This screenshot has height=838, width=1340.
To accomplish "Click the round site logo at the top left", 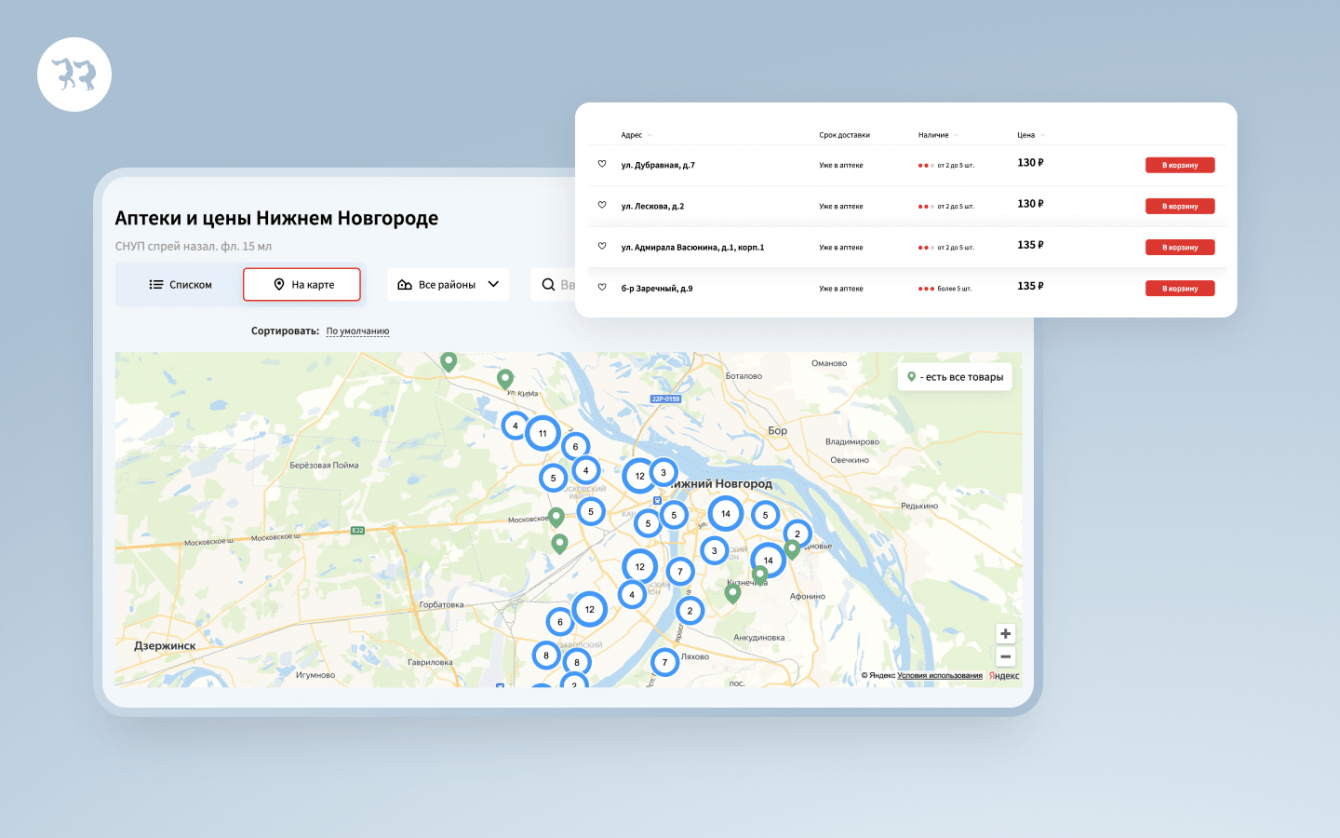I will point(74,74).
